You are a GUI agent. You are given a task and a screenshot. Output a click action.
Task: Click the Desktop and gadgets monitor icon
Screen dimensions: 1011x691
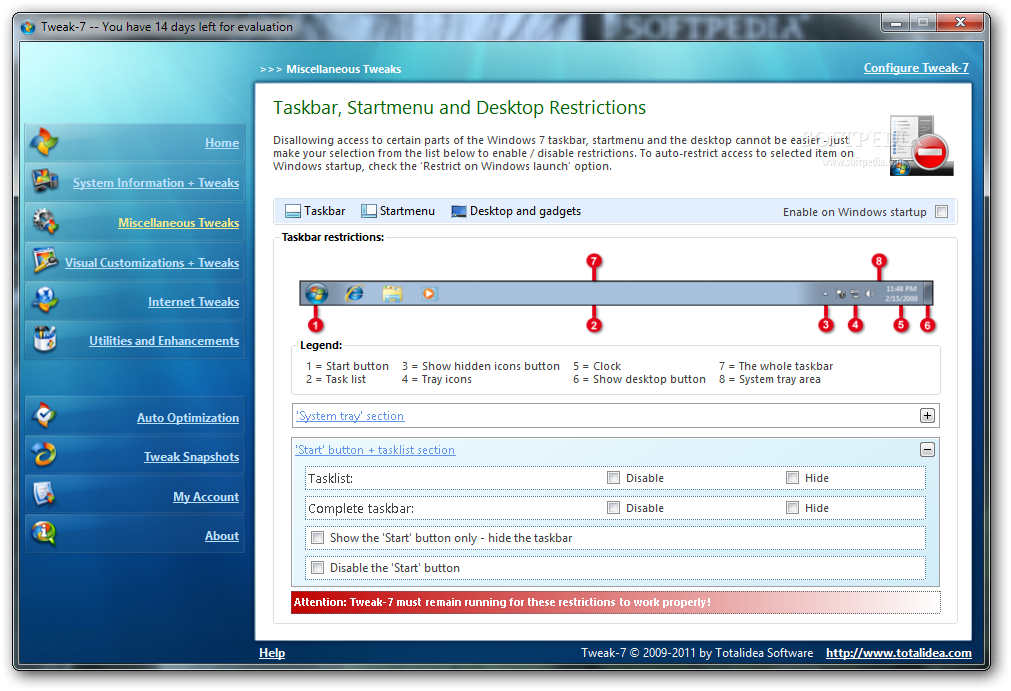coord(458,211)
